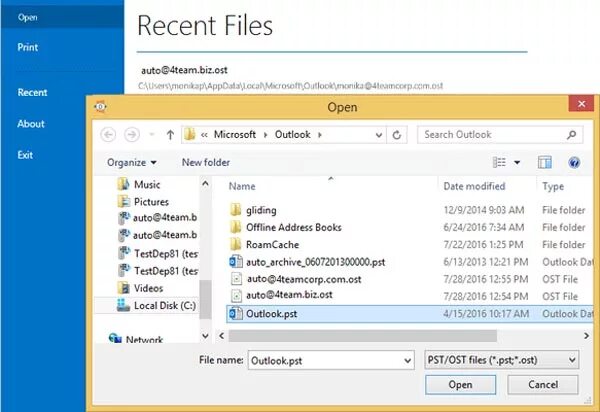Select Recent in the sidebar menu
Screen dimensions: 600x412
point(32,93)
